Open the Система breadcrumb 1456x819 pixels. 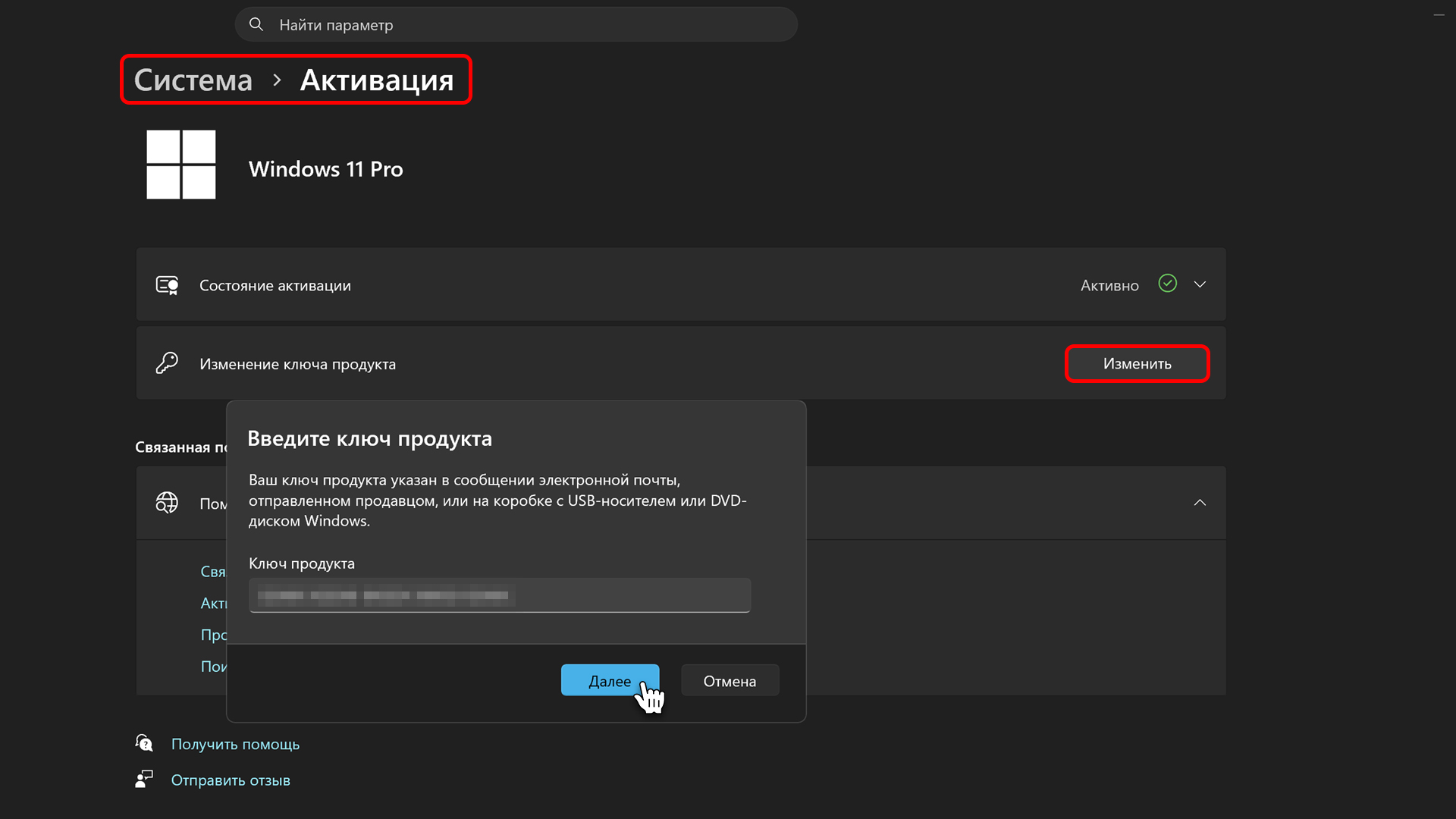pos(193,80)
